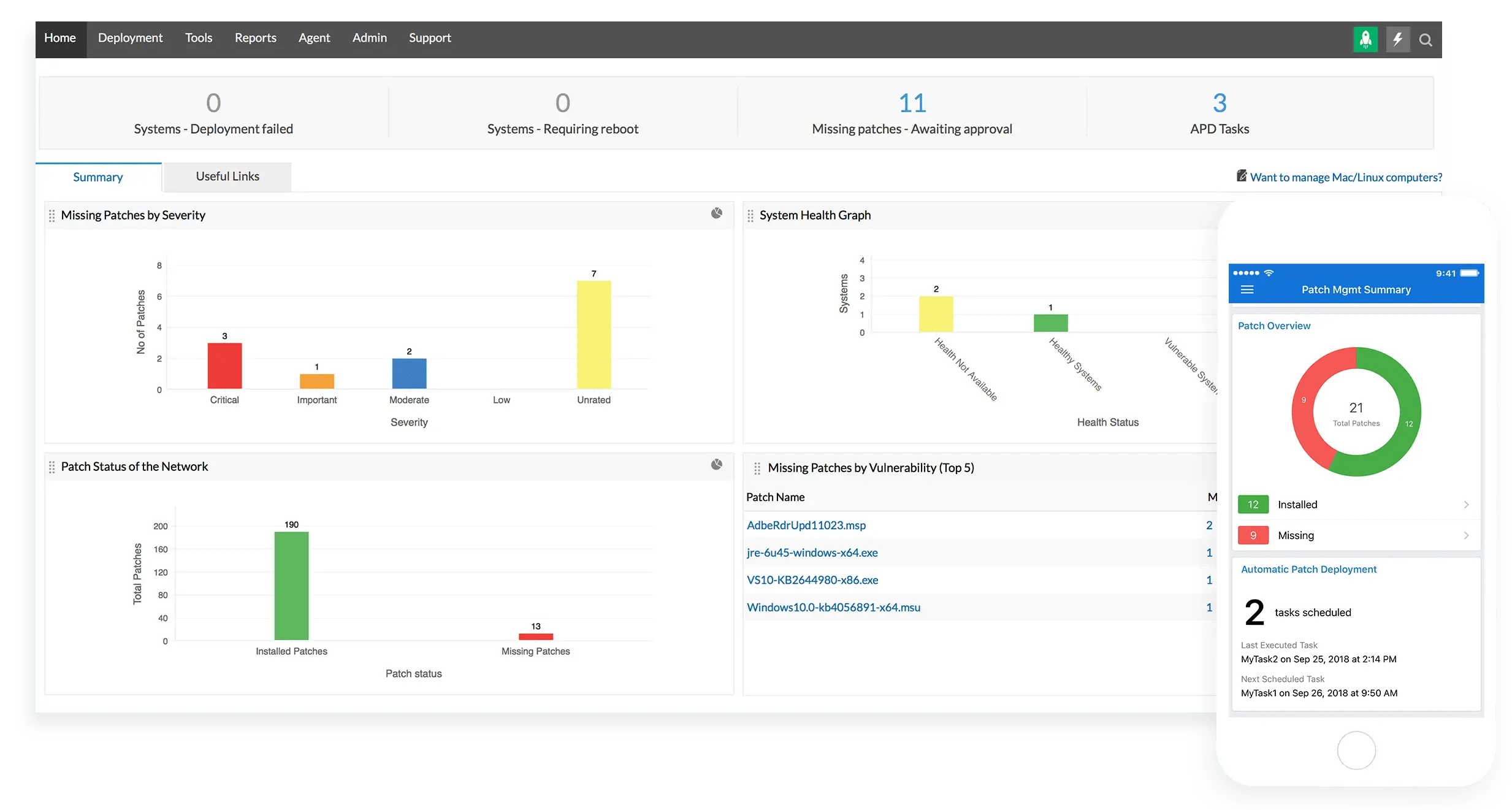1512x810 pixels.
Task: Open the Deployment menu
Action: [x=130, y=37]
